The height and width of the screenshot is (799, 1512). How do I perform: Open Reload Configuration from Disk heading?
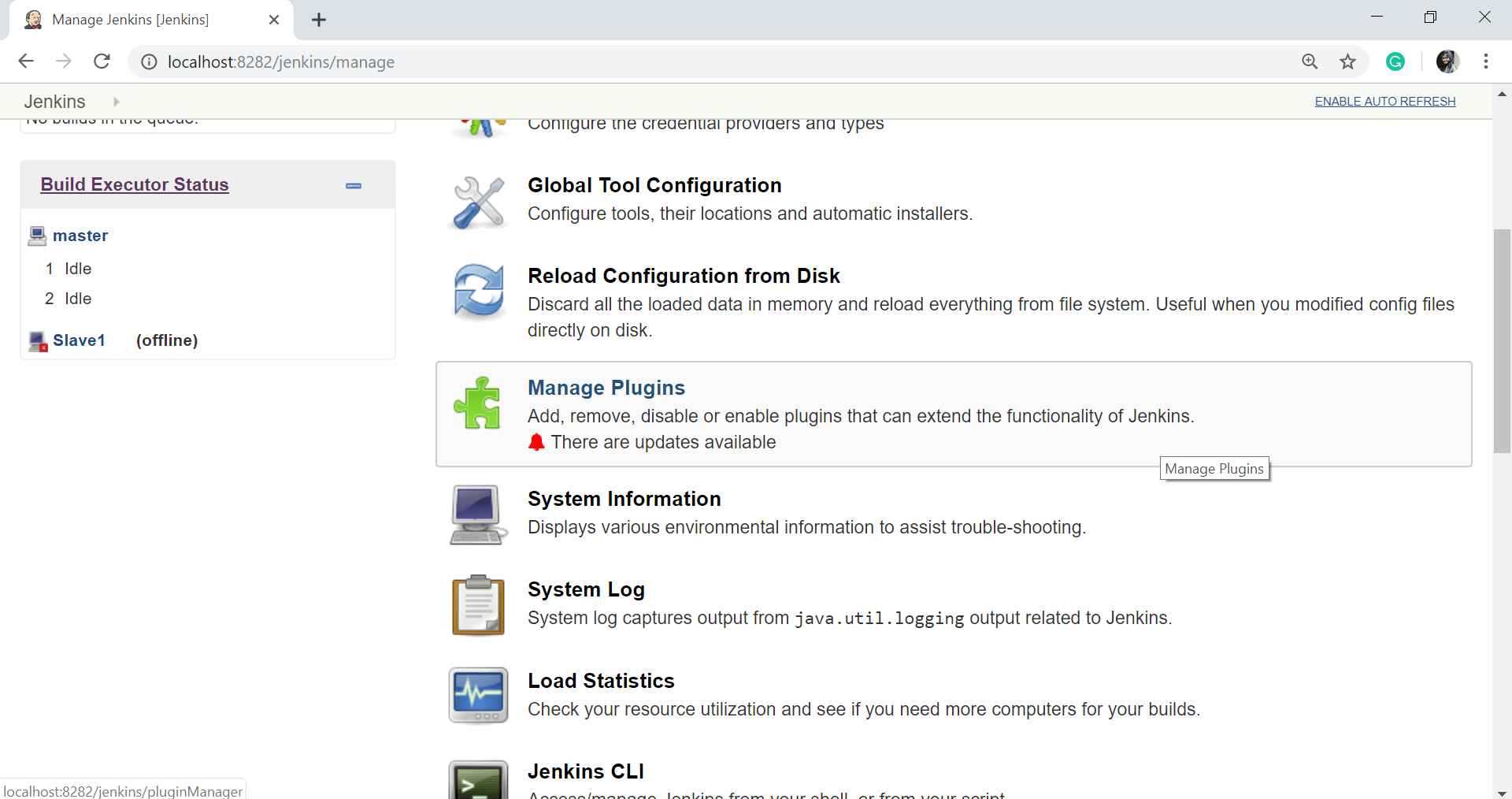click(684, 276)
